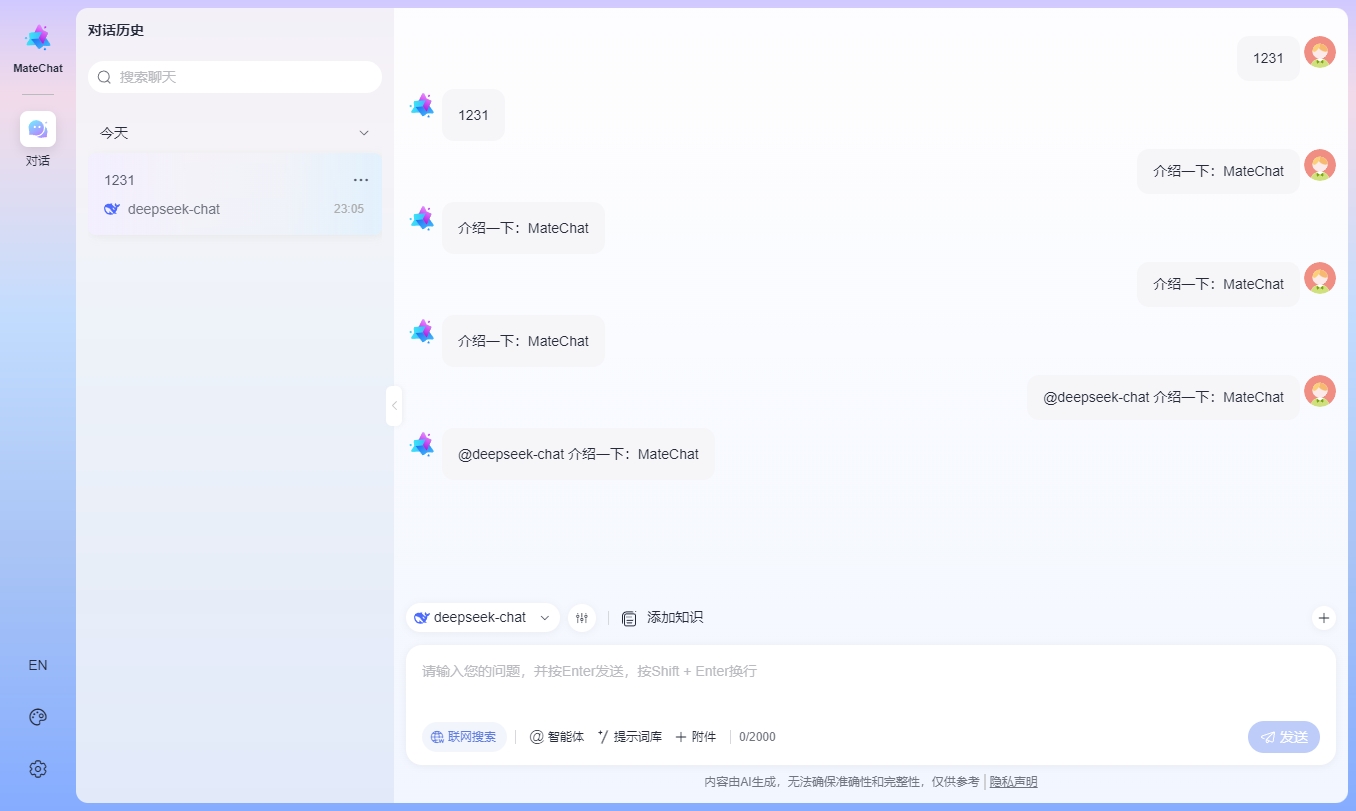Image resolution: width=1356 pixels, height=811 pixels.
Task: Open the 对话 chat section icon
Action: click(38, 129)
